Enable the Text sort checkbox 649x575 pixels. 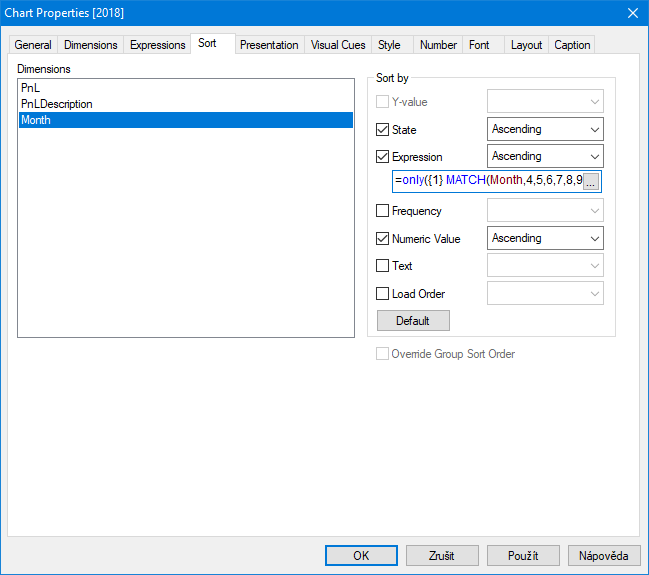(382, 266)
